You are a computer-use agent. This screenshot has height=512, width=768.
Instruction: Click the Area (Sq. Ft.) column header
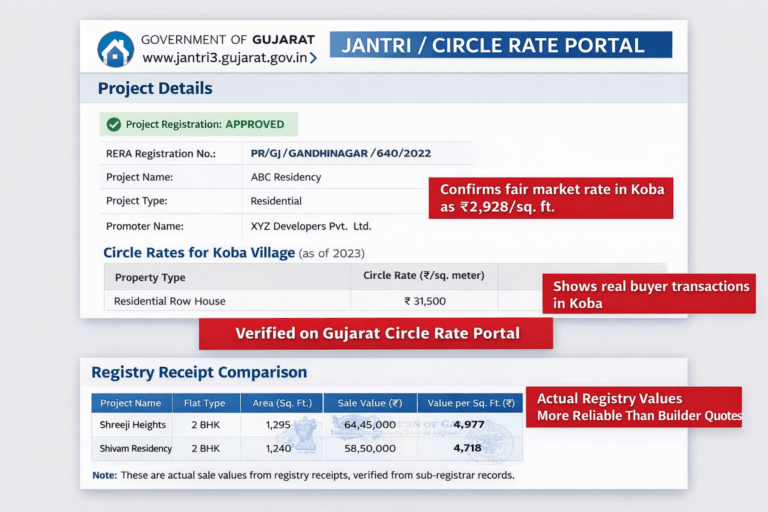(x=282, y=403)
